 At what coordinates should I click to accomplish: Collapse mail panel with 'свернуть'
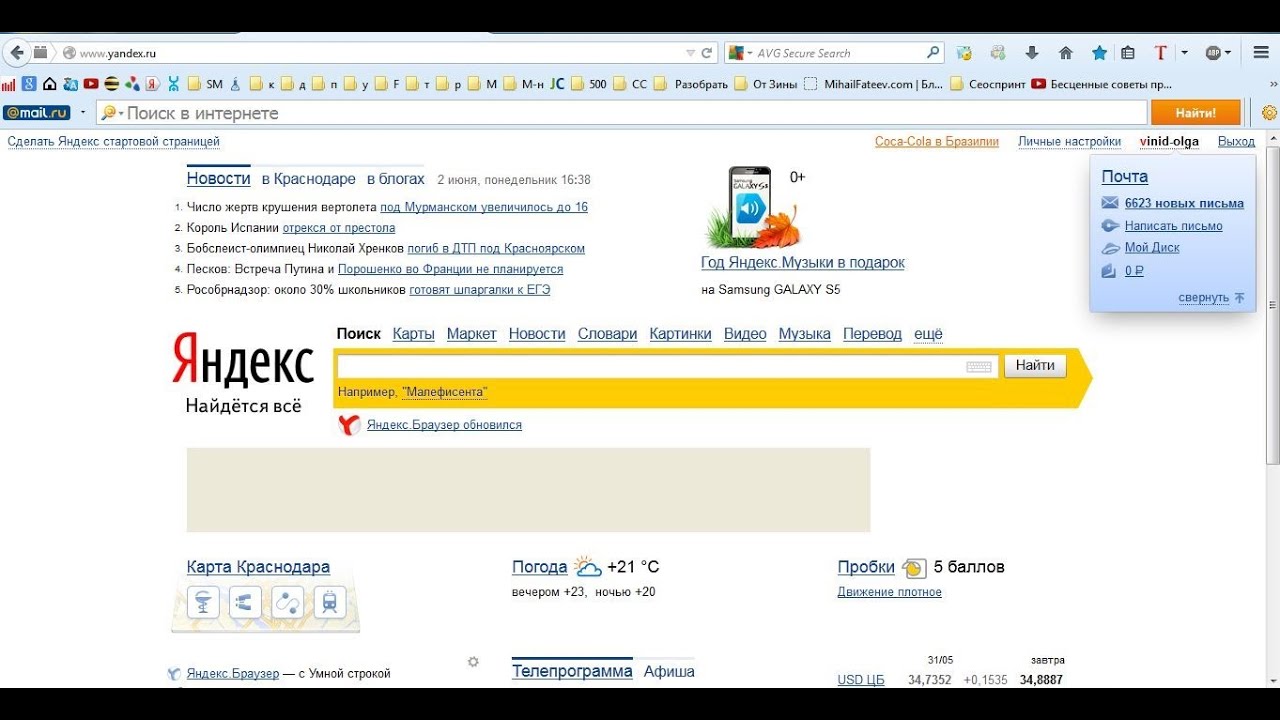tap(1204, 298)
